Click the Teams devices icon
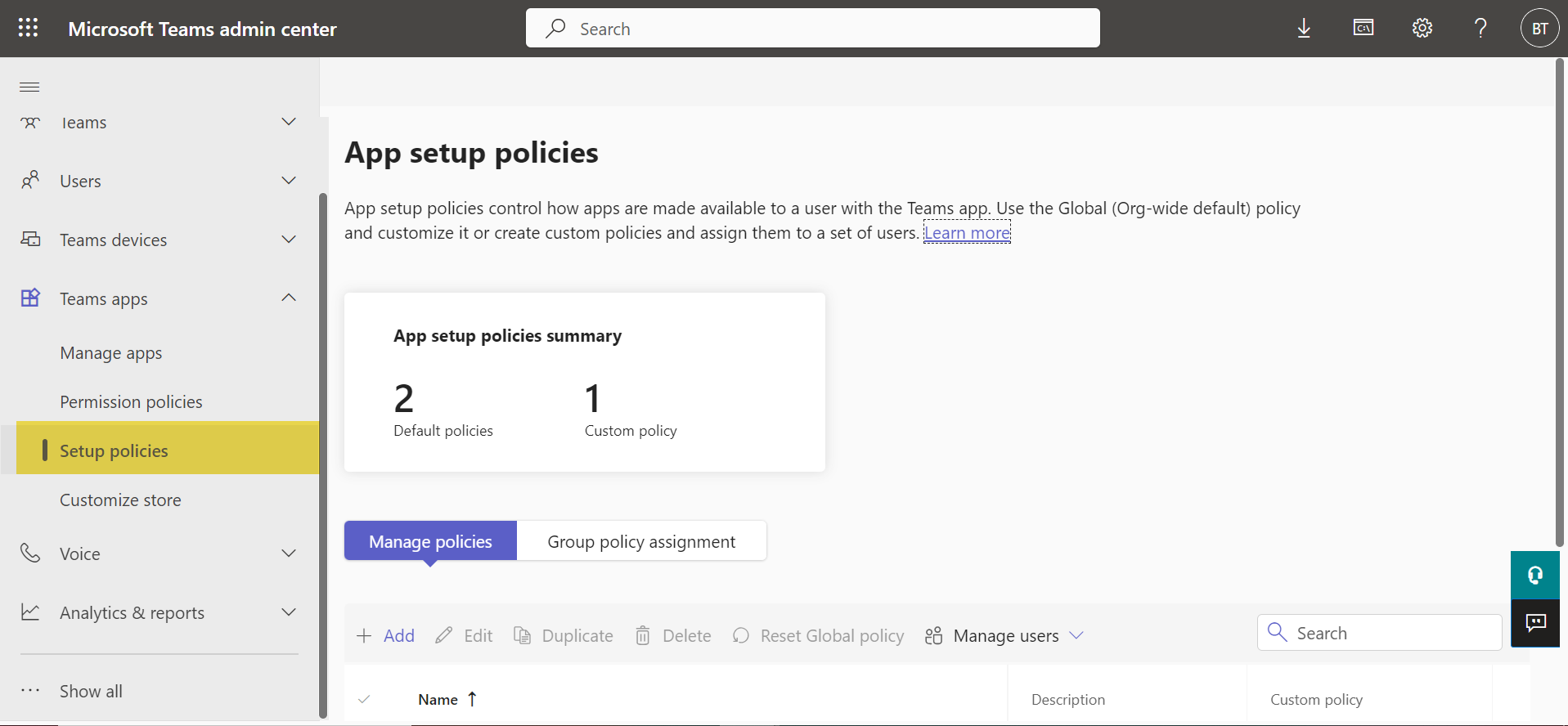Viewport: 1568px width, 726px height. [30, 240]
